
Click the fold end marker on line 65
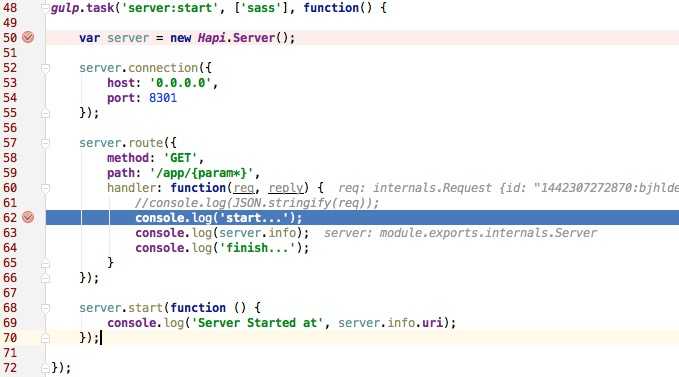tap(45, 263)
